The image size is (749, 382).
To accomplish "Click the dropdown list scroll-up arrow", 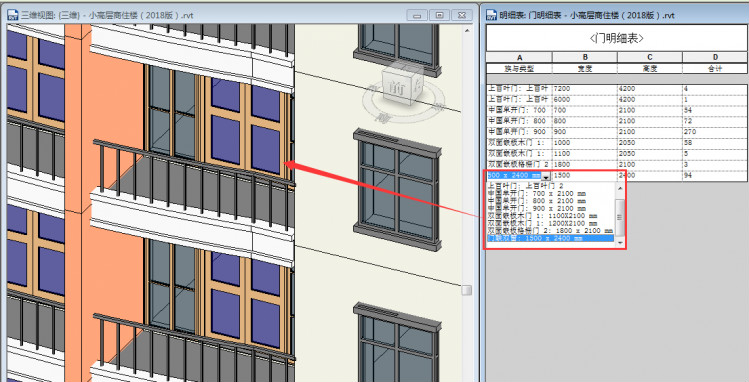I will pyautogui.click(x=620, y=189).
